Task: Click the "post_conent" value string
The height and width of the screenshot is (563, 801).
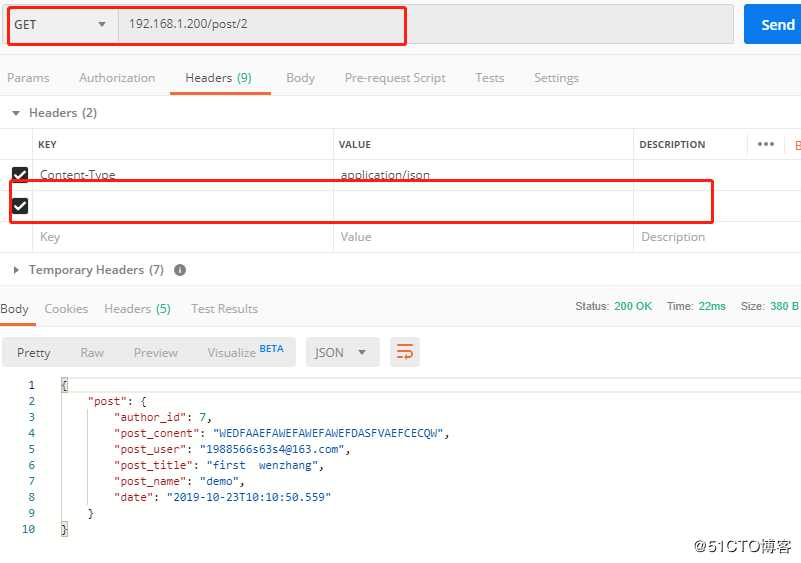Action: [328, 433]
